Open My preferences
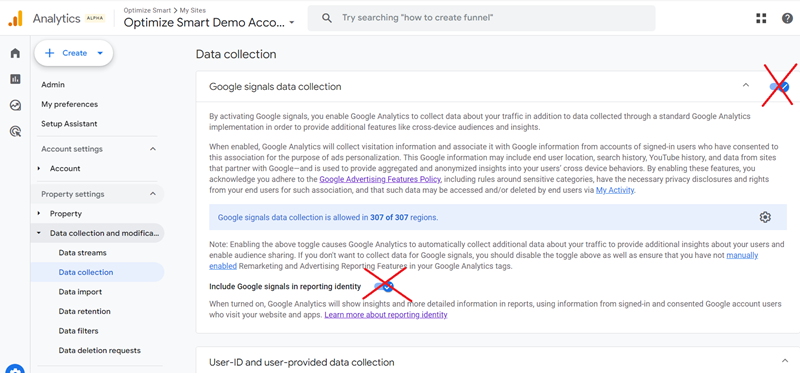This screenshot has height=373, width=800. pos(69,104)
